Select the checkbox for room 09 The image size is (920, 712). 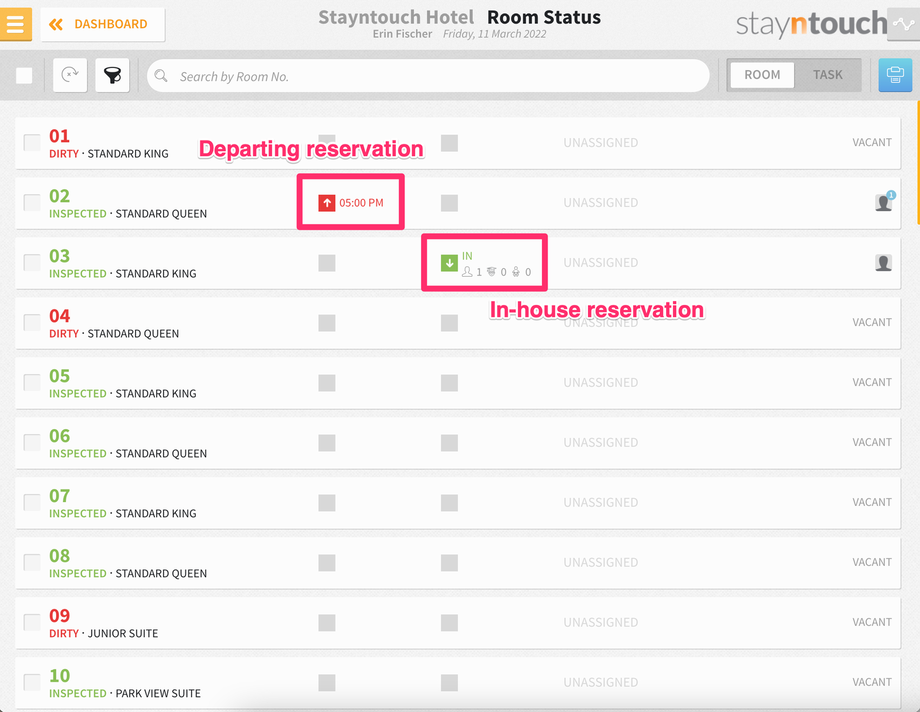[32, 622]
